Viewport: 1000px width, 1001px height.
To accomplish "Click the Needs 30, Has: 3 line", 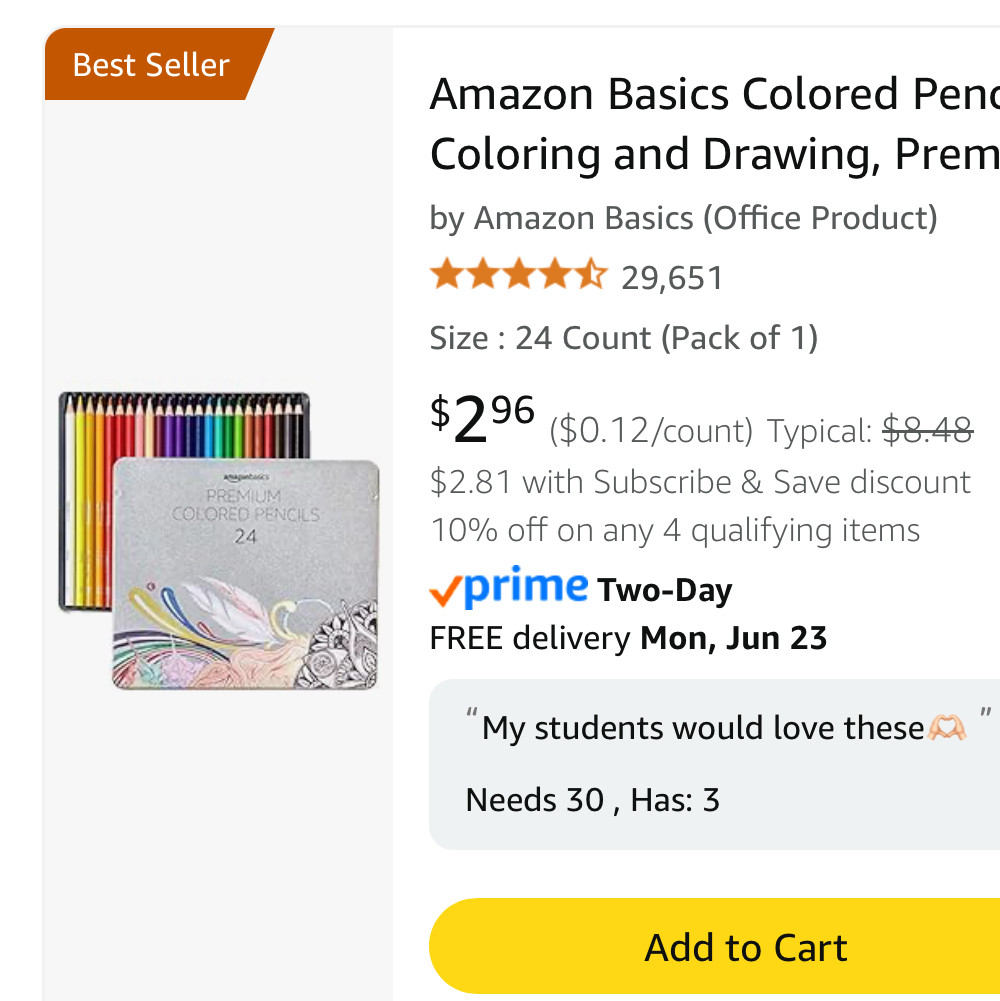I will click(x=593, y=800).
